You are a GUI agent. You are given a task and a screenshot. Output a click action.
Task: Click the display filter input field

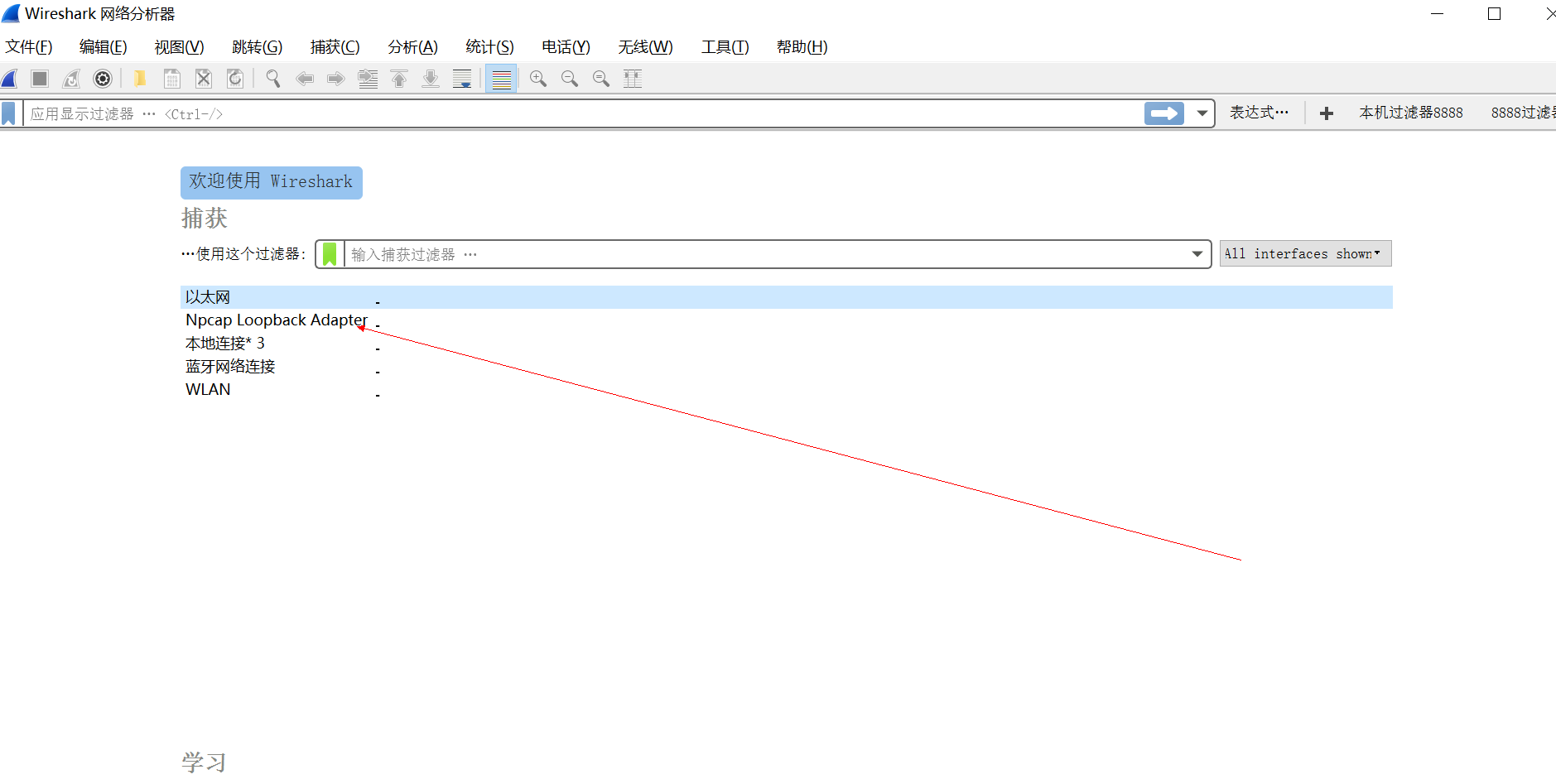point(583,113)
